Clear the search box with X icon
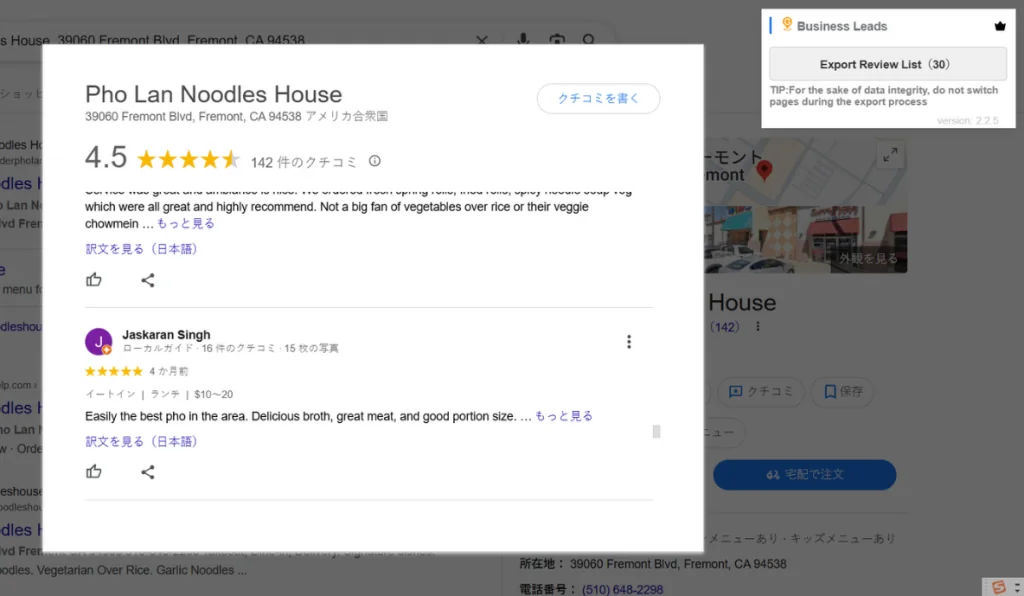This screenshot has width=1024, height=596. (482, 40)
